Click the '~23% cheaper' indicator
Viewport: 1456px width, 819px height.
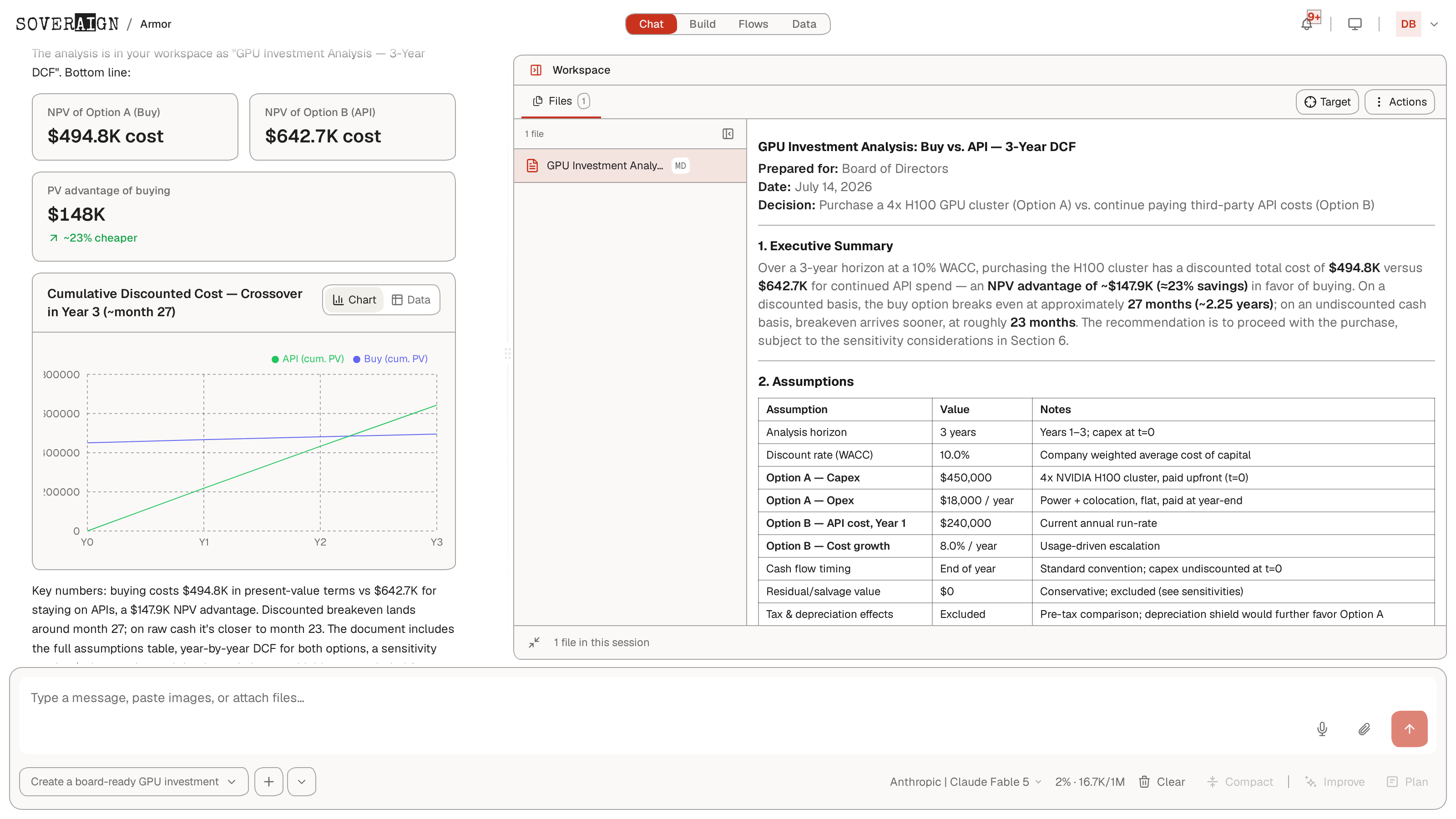click(x=93, y=238)
